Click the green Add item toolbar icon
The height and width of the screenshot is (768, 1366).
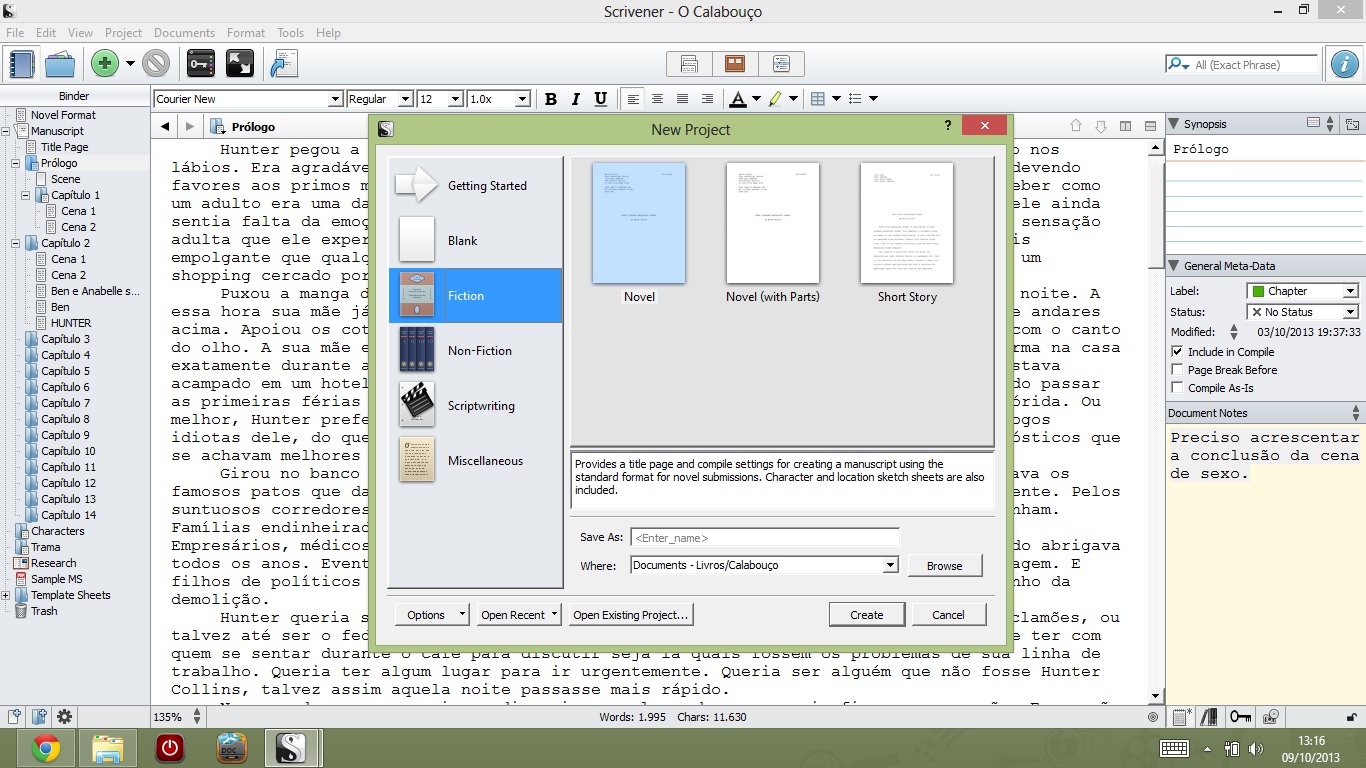(104, 64)
